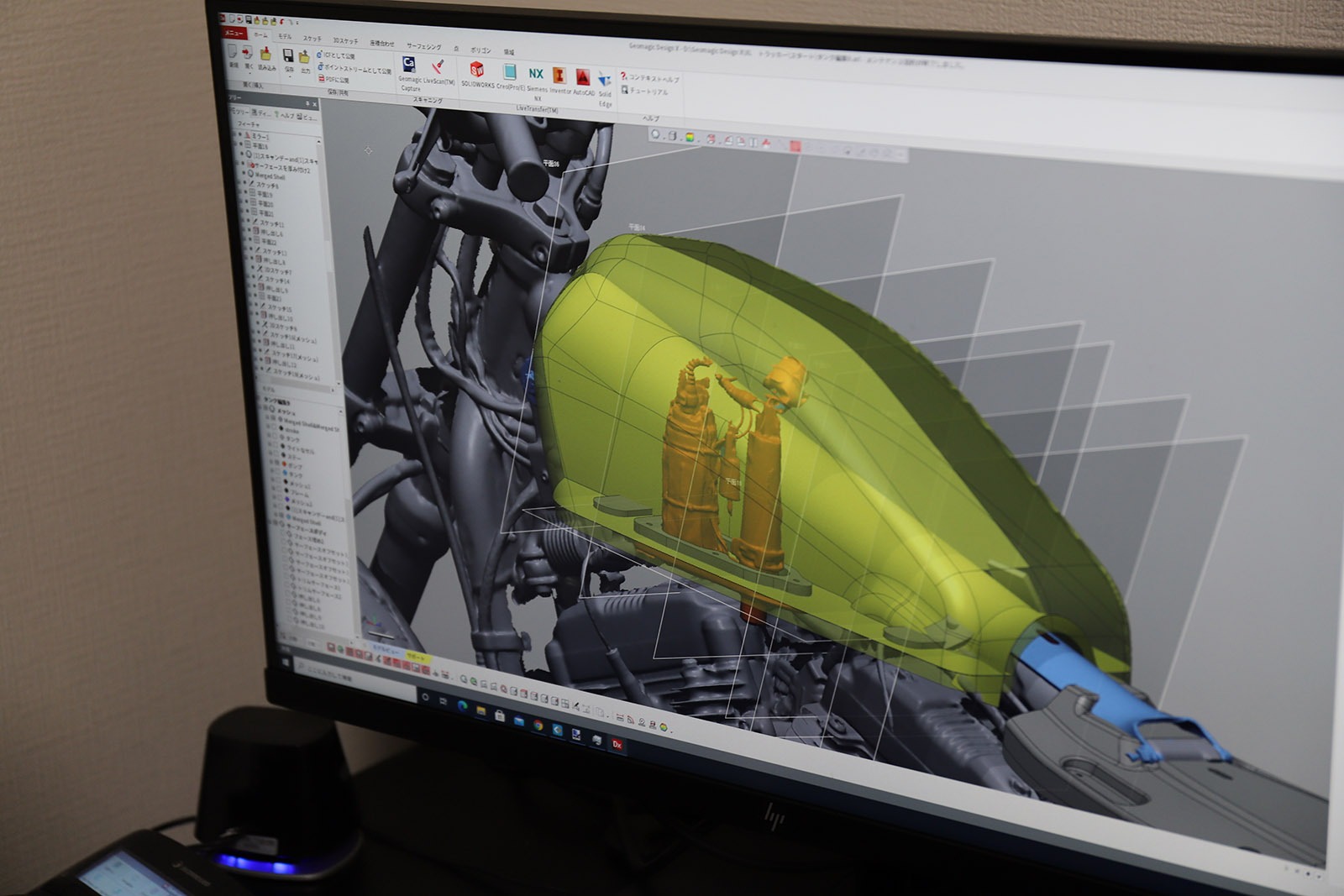Click the Windows Start button
Viewport: 1344px width, 896px height.
click(286, 663)
